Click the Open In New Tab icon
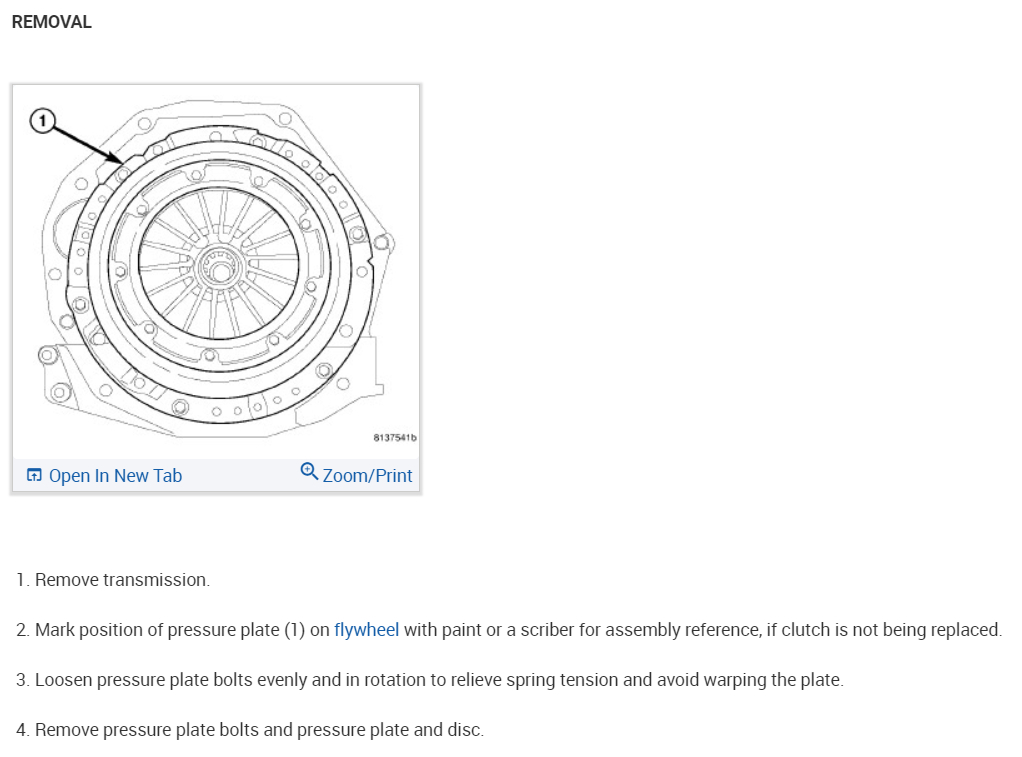 pos(34,476)
